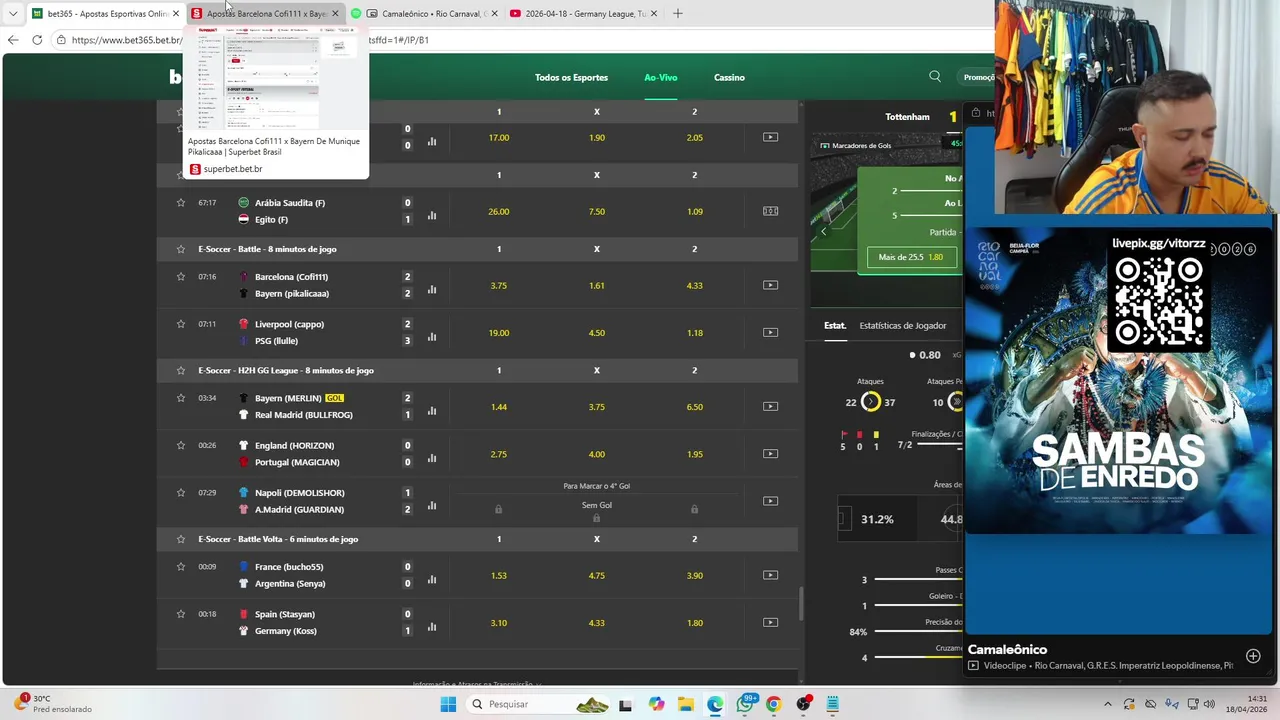The width and height of the screenshot is (1280, 720).
Task: Favorite the Bayern (MERLIN) match star
Action: pos(181,398)
